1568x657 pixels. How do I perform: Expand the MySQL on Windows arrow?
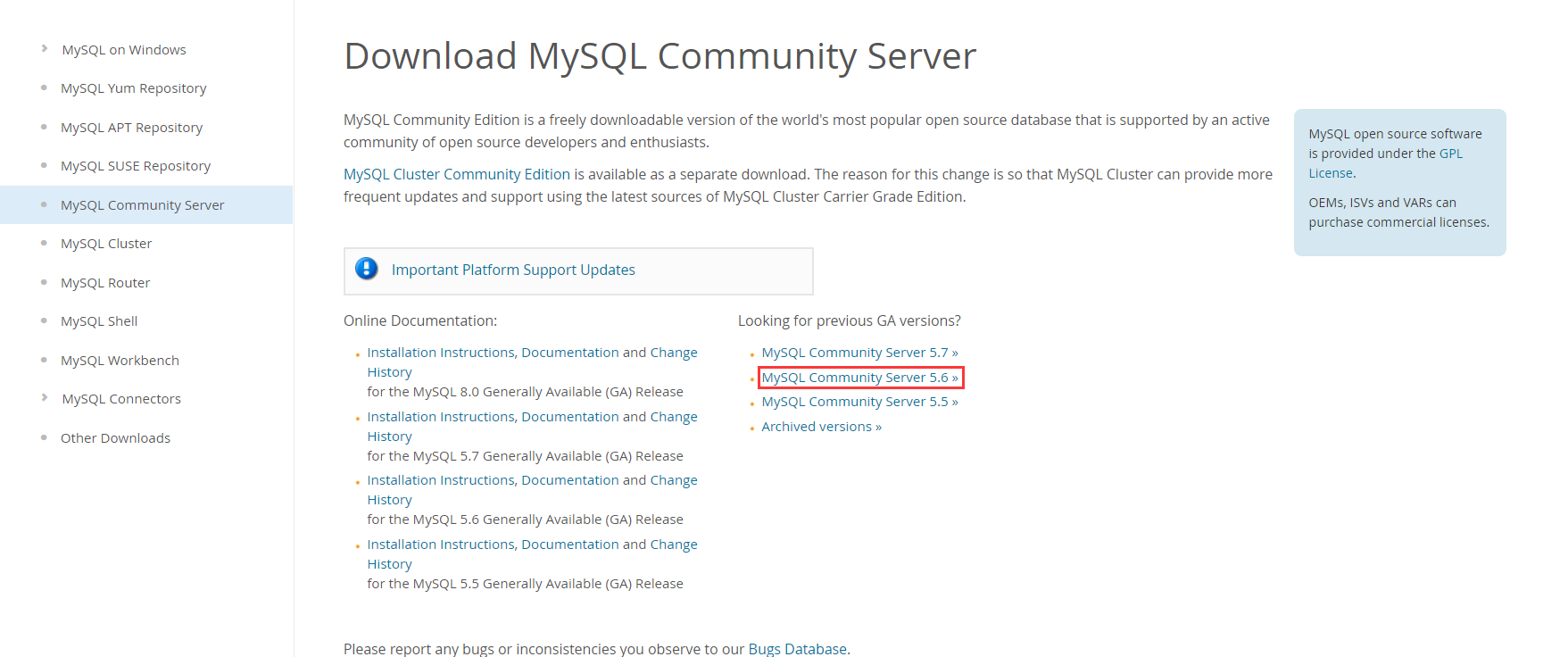[45, 48]
